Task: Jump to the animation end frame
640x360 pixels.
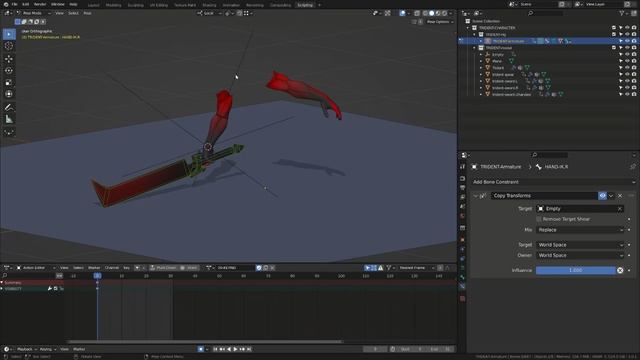Action: 249,349
